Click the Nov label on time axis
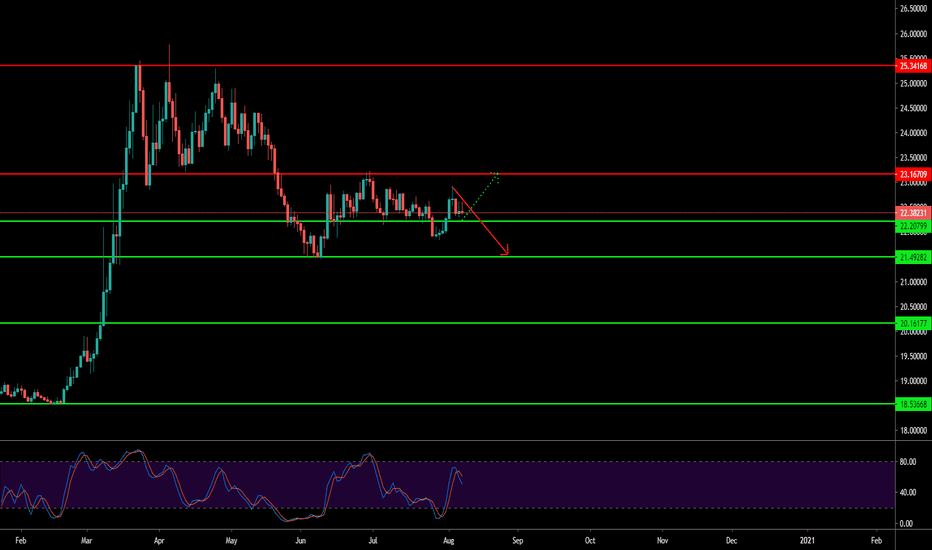The image size is (932, 550). (x=662, y=540)
